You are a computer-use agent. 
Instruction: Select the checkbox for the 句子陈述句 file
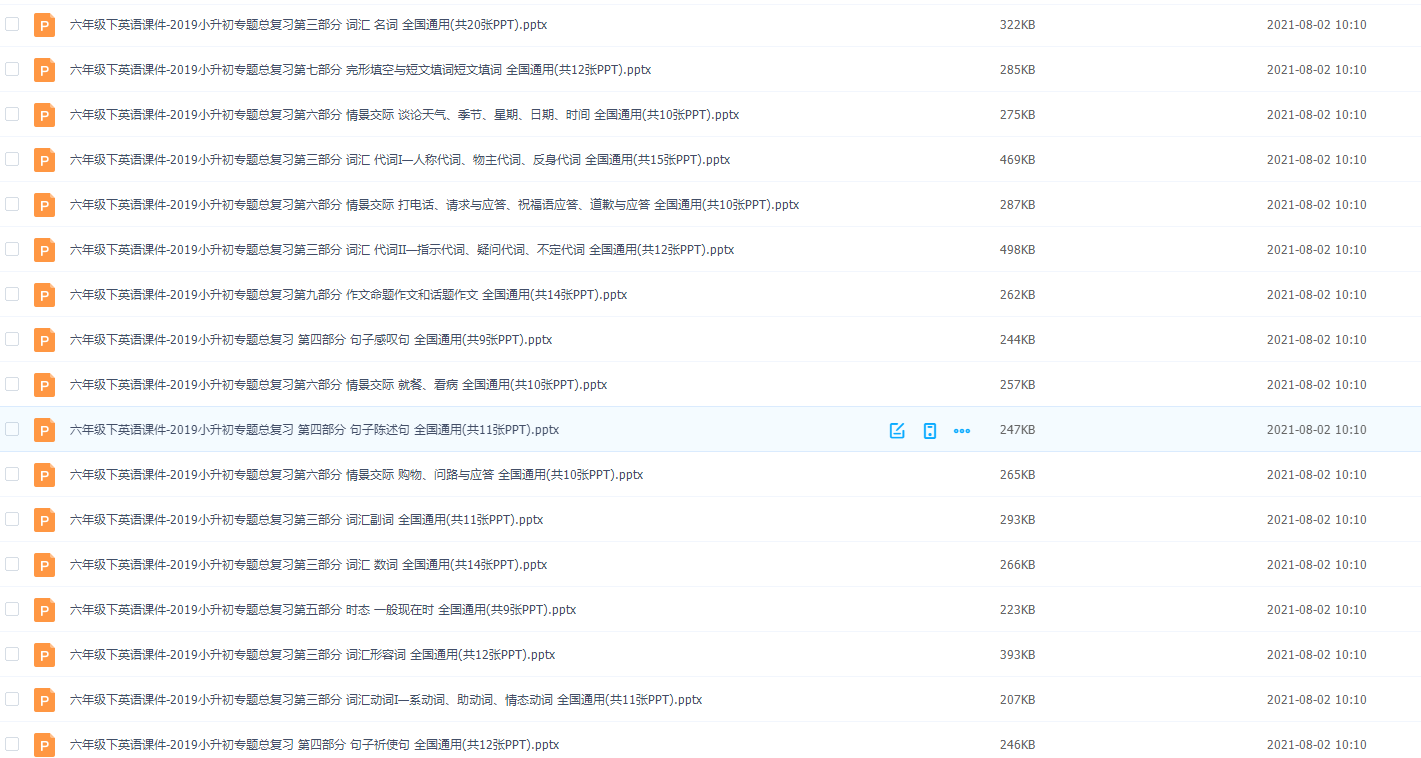pos(12,429)
